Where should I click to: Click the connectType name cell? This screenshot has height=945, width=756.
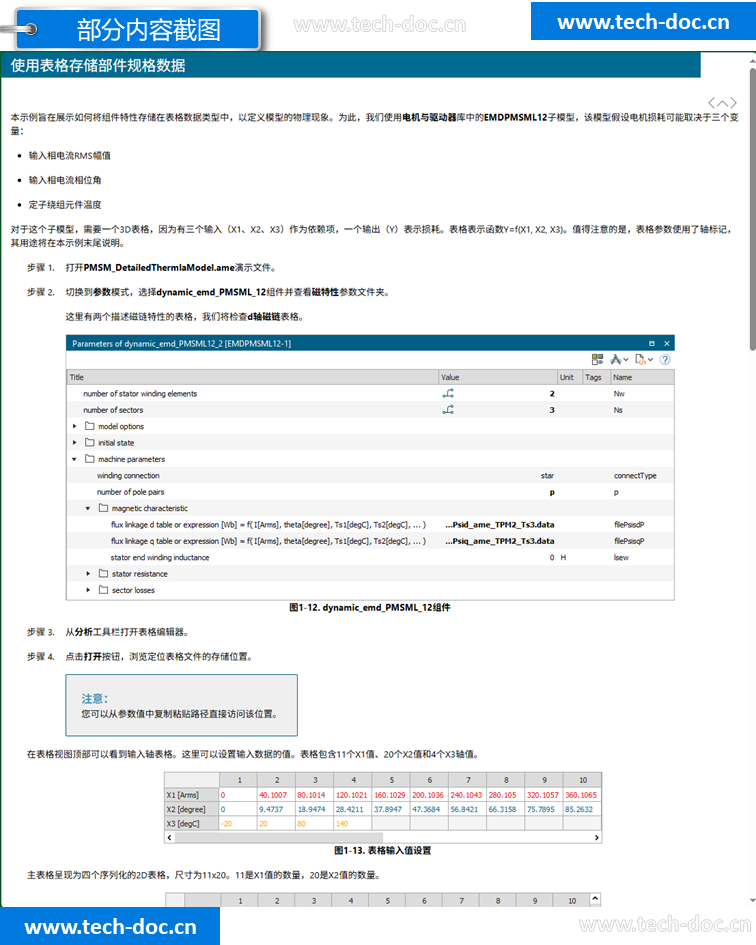635,476
